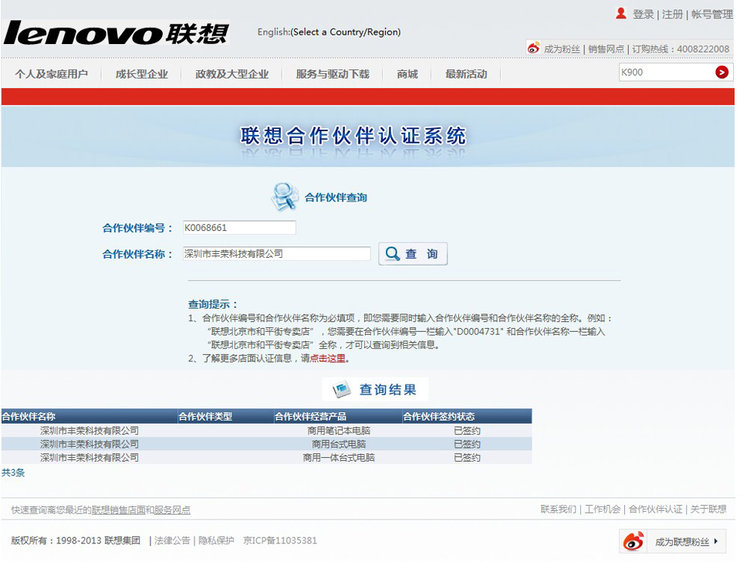
Task: Open the 关于联想 footer link
Action: [x=708, y=509]
